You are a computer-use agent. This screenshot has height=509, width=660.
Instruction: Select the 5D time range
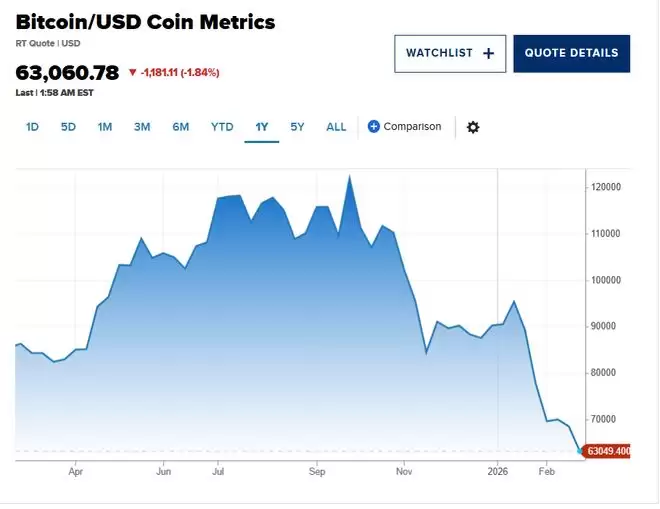(68, 127)
